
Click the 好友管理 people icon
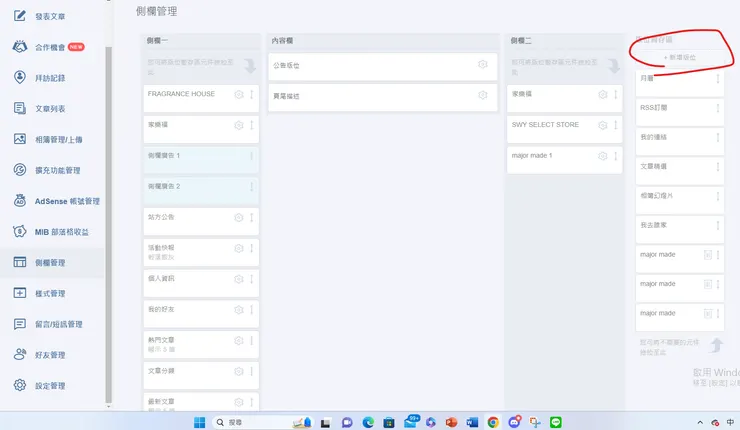click(x=20, y=354)
